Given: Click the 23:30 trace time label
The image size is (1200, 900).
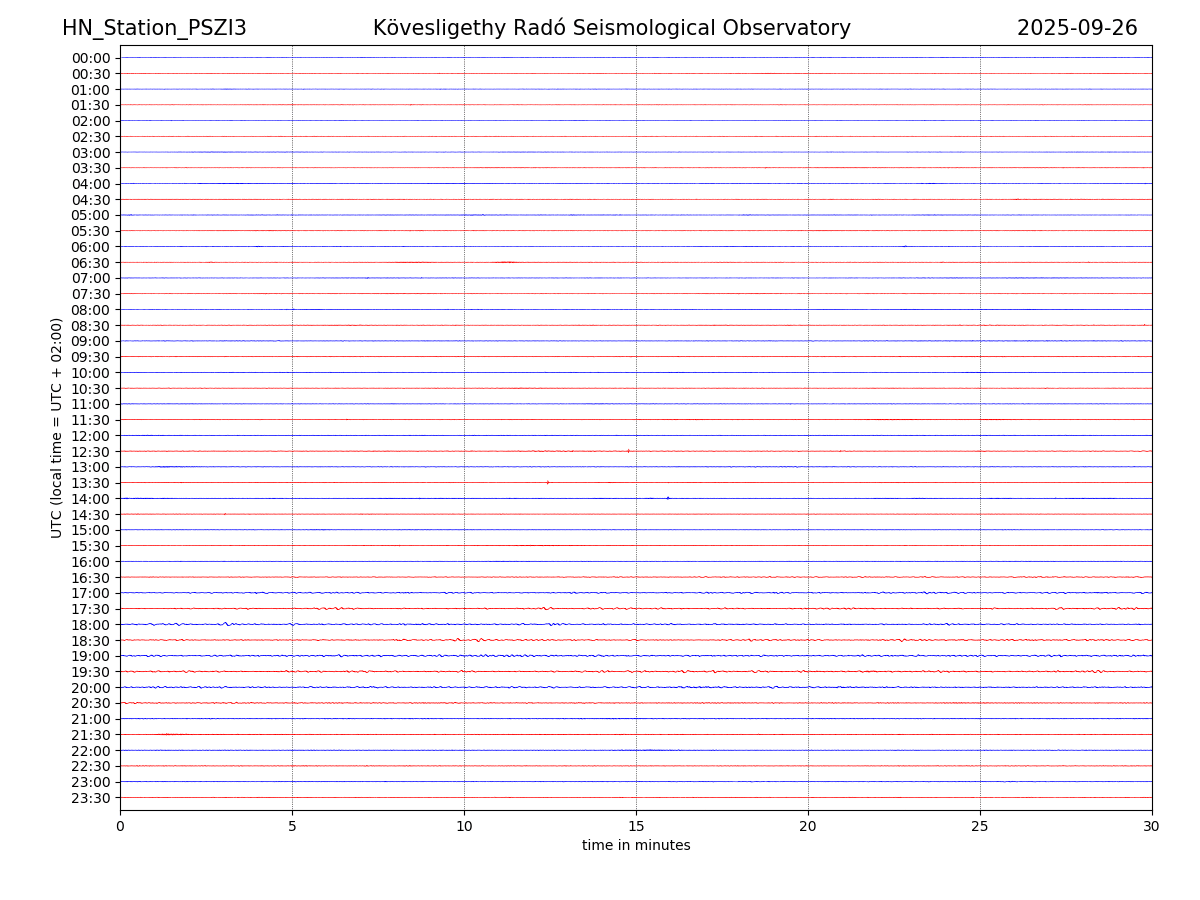Looking at the screenshot, I should click(x=91, y=798).
